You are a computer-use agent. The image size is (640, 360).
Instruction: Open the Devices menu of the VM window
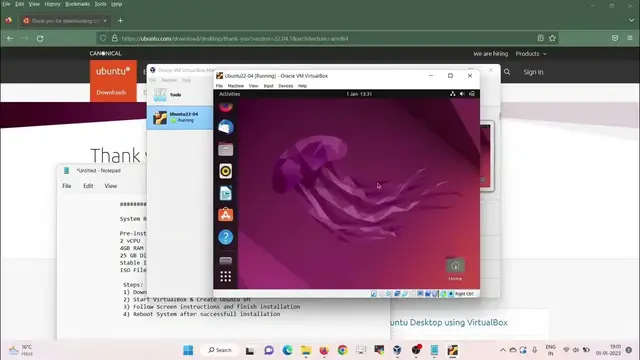286,86
